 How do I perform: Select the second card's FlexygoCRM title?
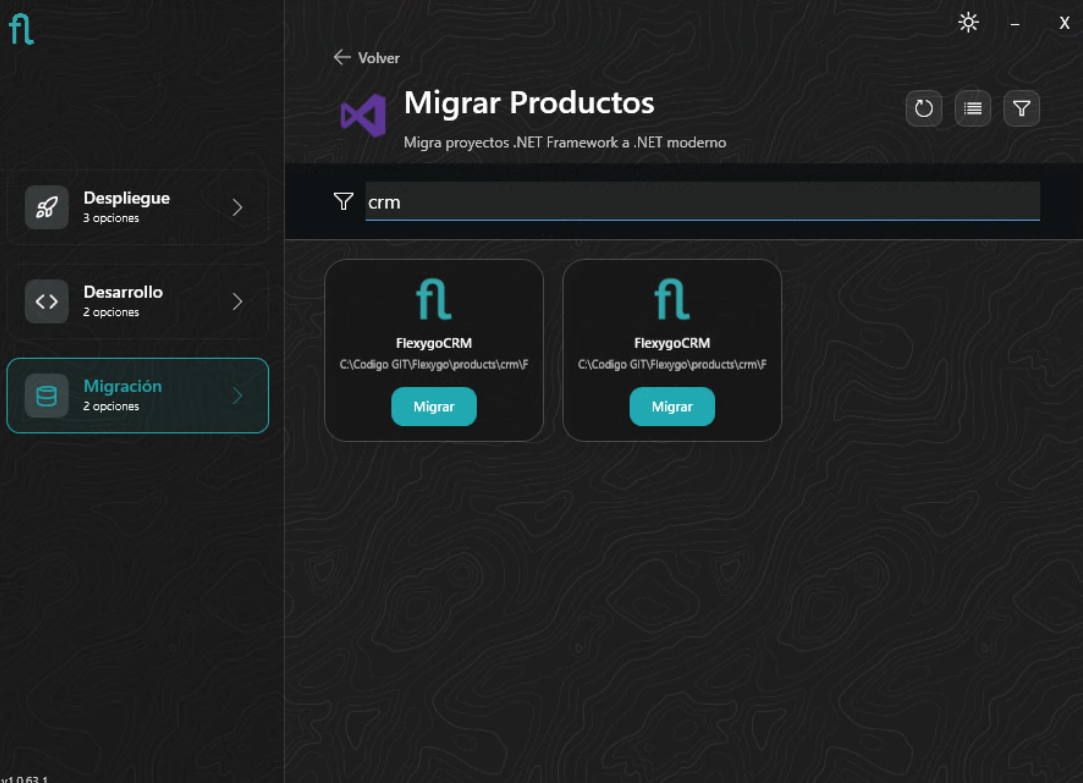672,343
